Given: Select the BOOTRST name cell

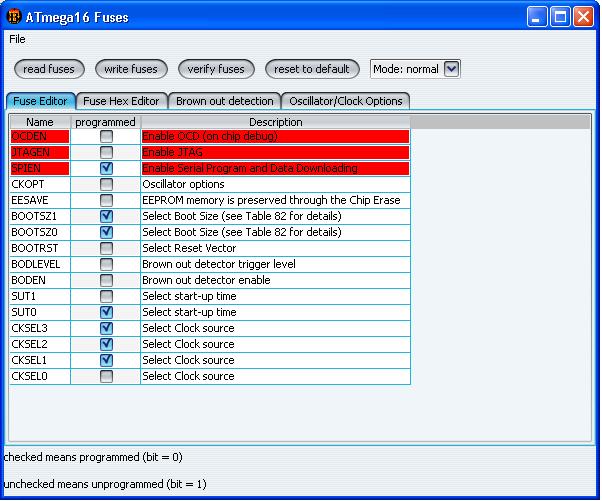Looking at the screenshot, I should [40, 248].
